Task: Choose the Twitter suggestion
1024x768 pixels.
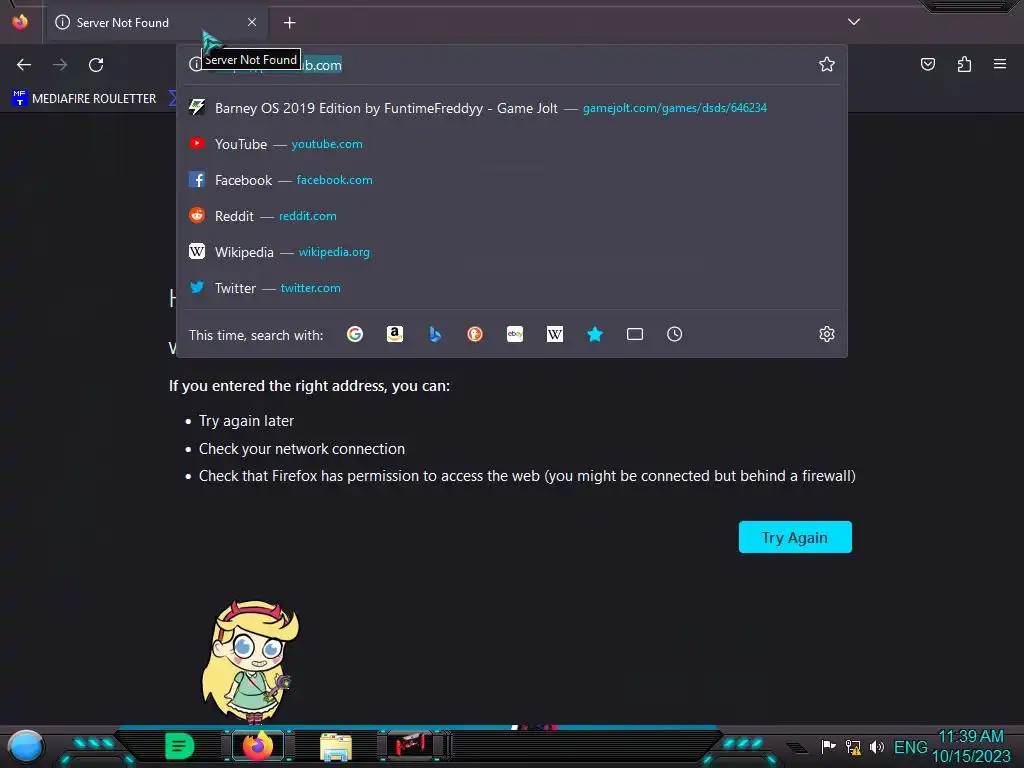Action: point(512,287)
